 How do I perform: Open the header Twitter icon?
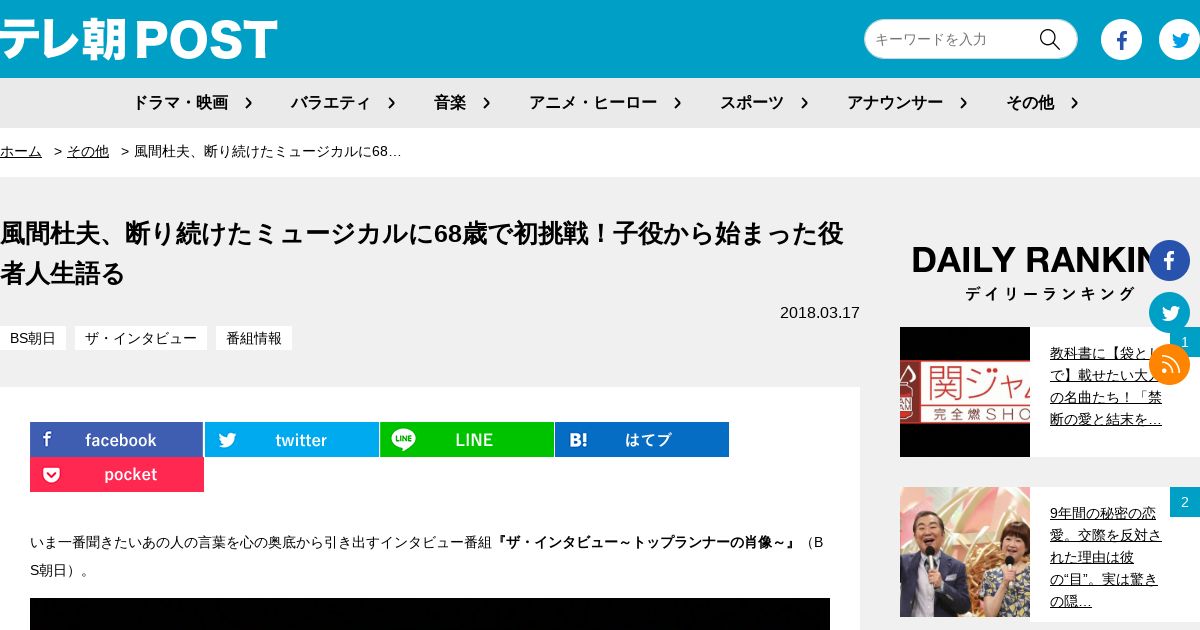pyautogui.click(x=1180, y=40)
